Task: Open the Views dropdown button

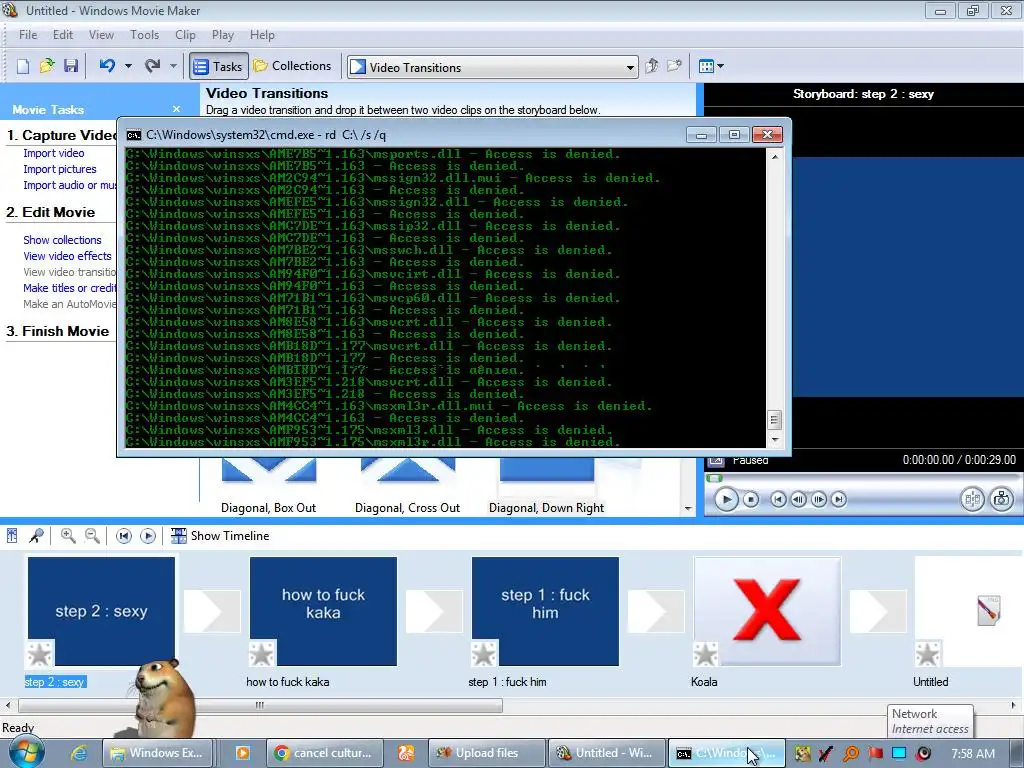Action: [711, 66]
